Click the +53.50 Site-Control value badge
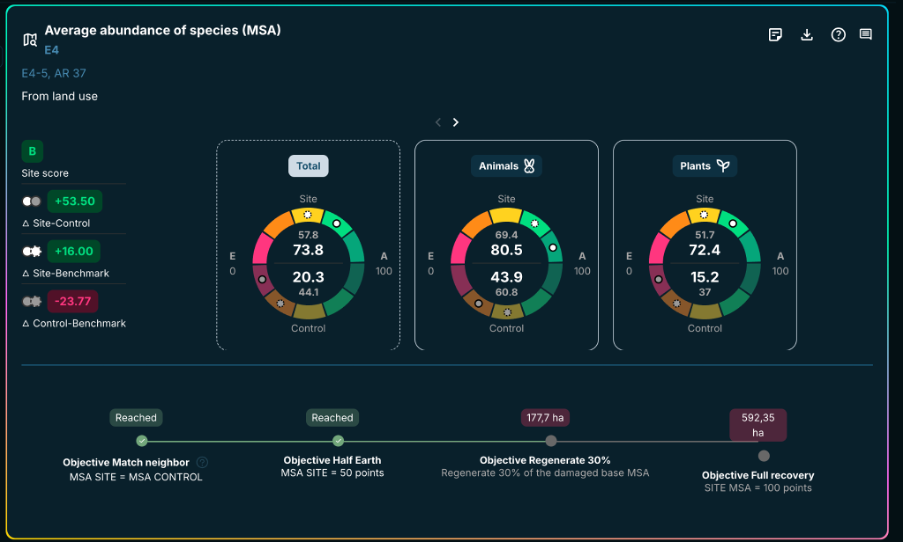This screenshot has height=542, width=904. [x=75, y=201]
